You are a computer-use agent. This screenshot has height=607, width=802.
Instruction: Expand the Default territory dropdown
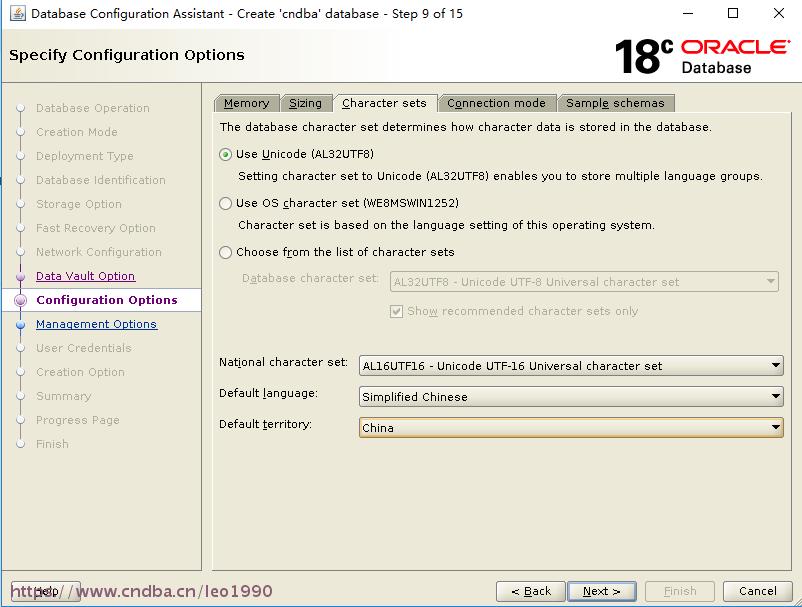tap(571, 428)
